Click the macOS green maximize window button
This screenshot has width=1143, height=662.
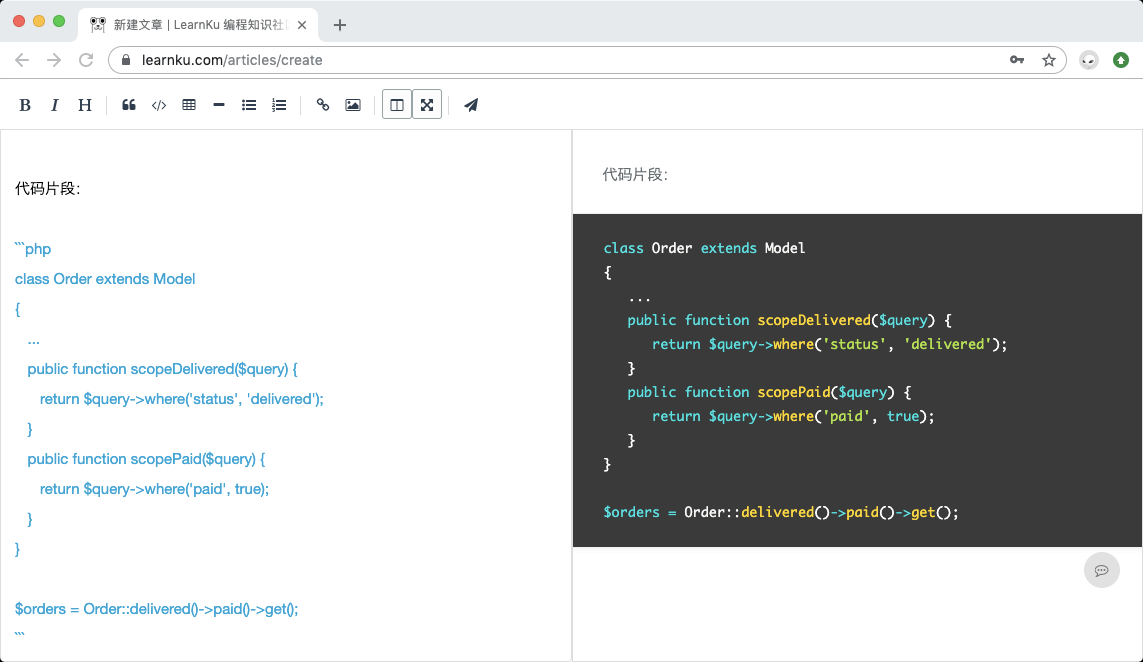coord(59,22)
